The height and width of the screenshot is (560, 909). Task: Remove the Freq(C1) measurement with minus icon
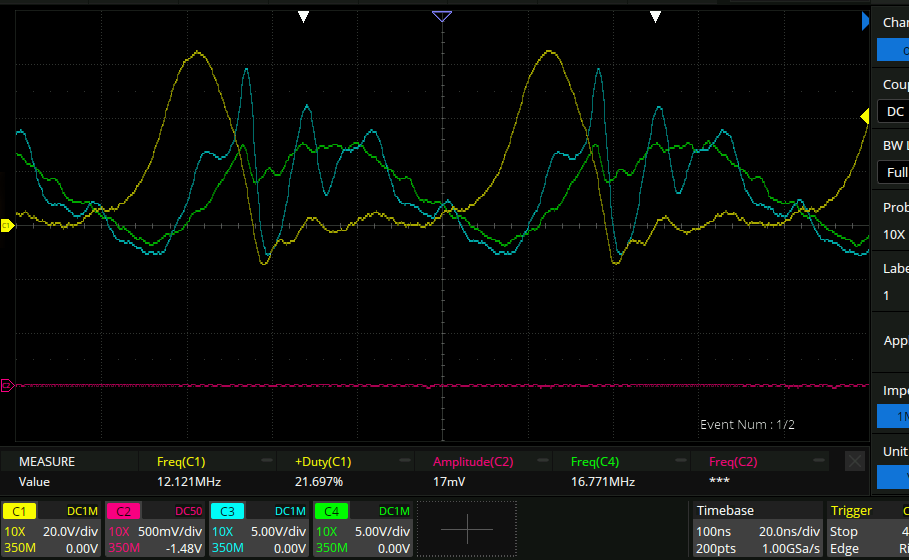[267, 461]
